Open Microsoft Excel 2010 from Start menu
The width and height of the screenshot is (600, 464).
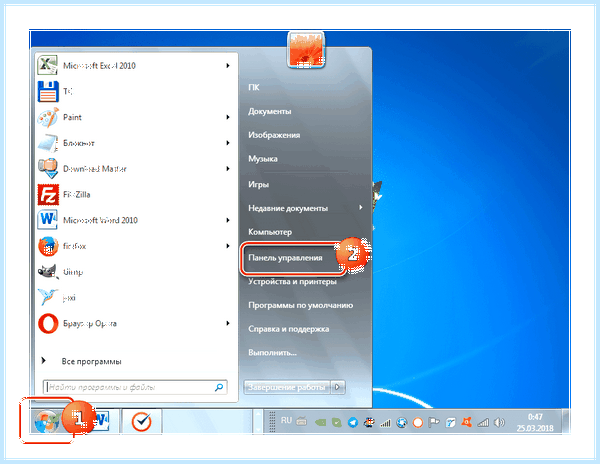click(x=136, y=65)
